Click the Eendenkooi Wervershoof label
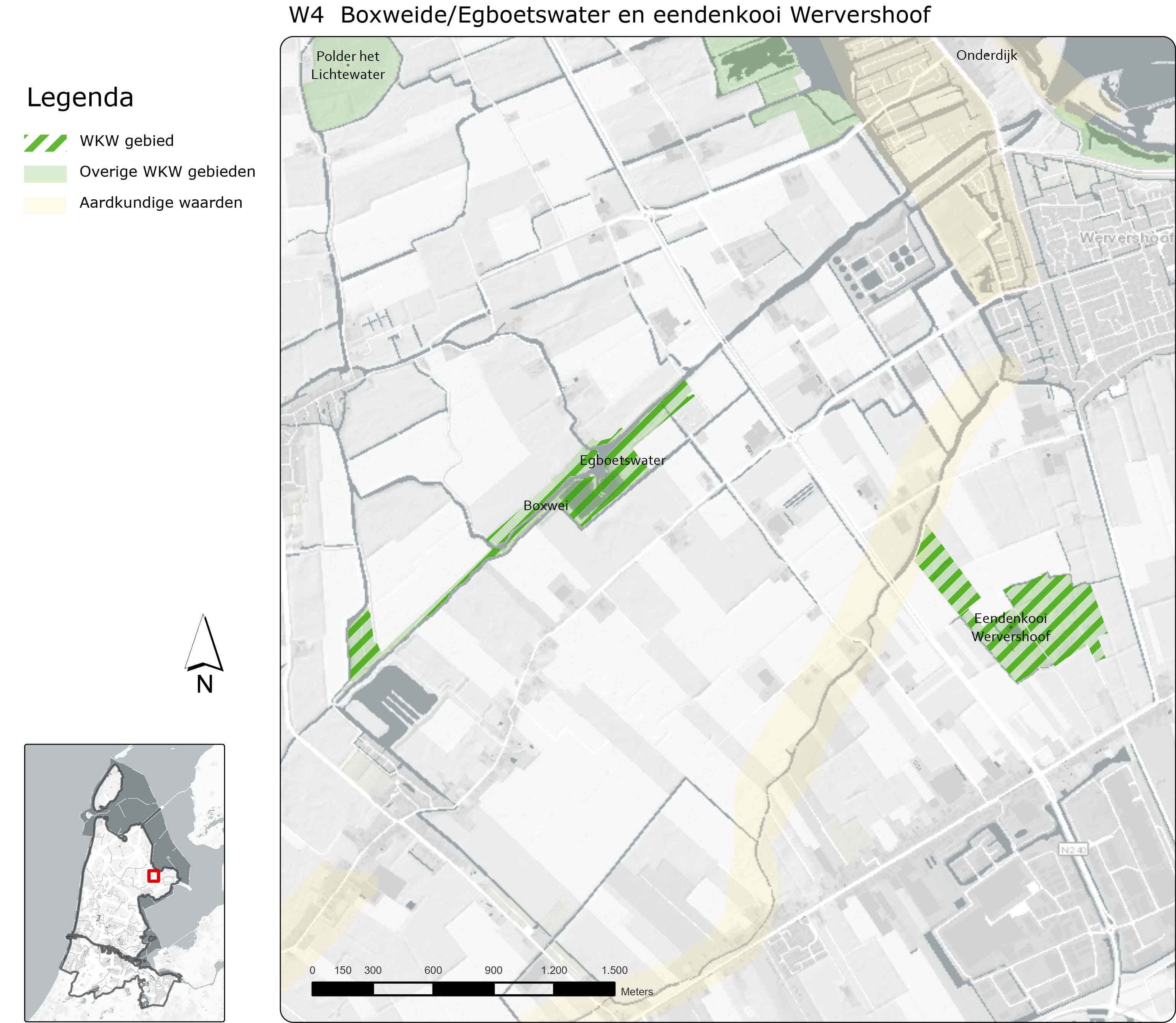 pyautogui.click(x=1010, y=627)
